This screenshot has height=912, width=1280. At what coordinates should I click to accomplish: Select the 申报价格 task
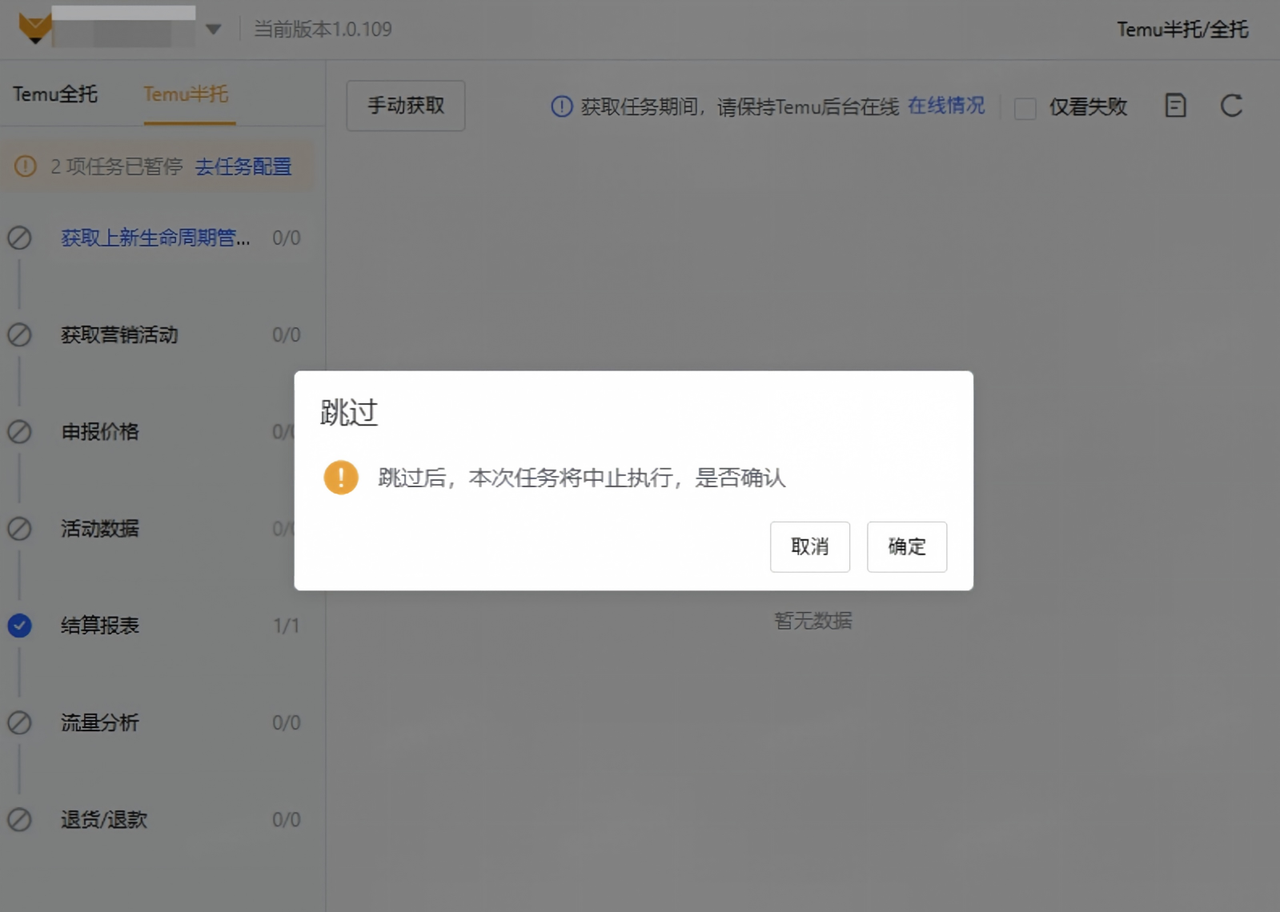pyautogui.click(x=100, y=432)
